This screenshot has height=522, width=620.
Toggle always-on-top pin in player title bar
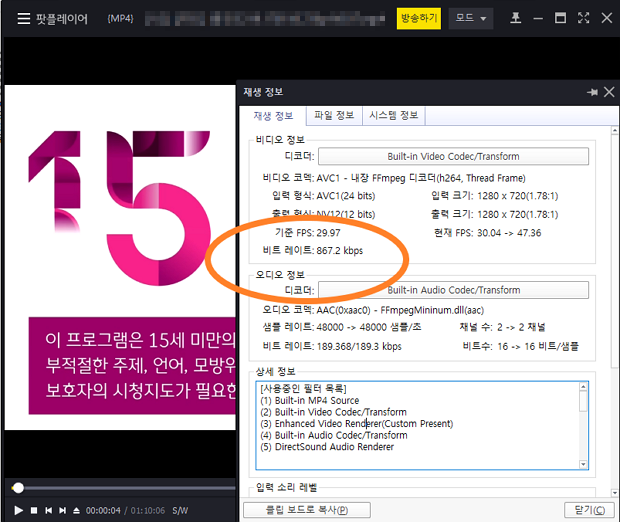[x=515, y=18]
